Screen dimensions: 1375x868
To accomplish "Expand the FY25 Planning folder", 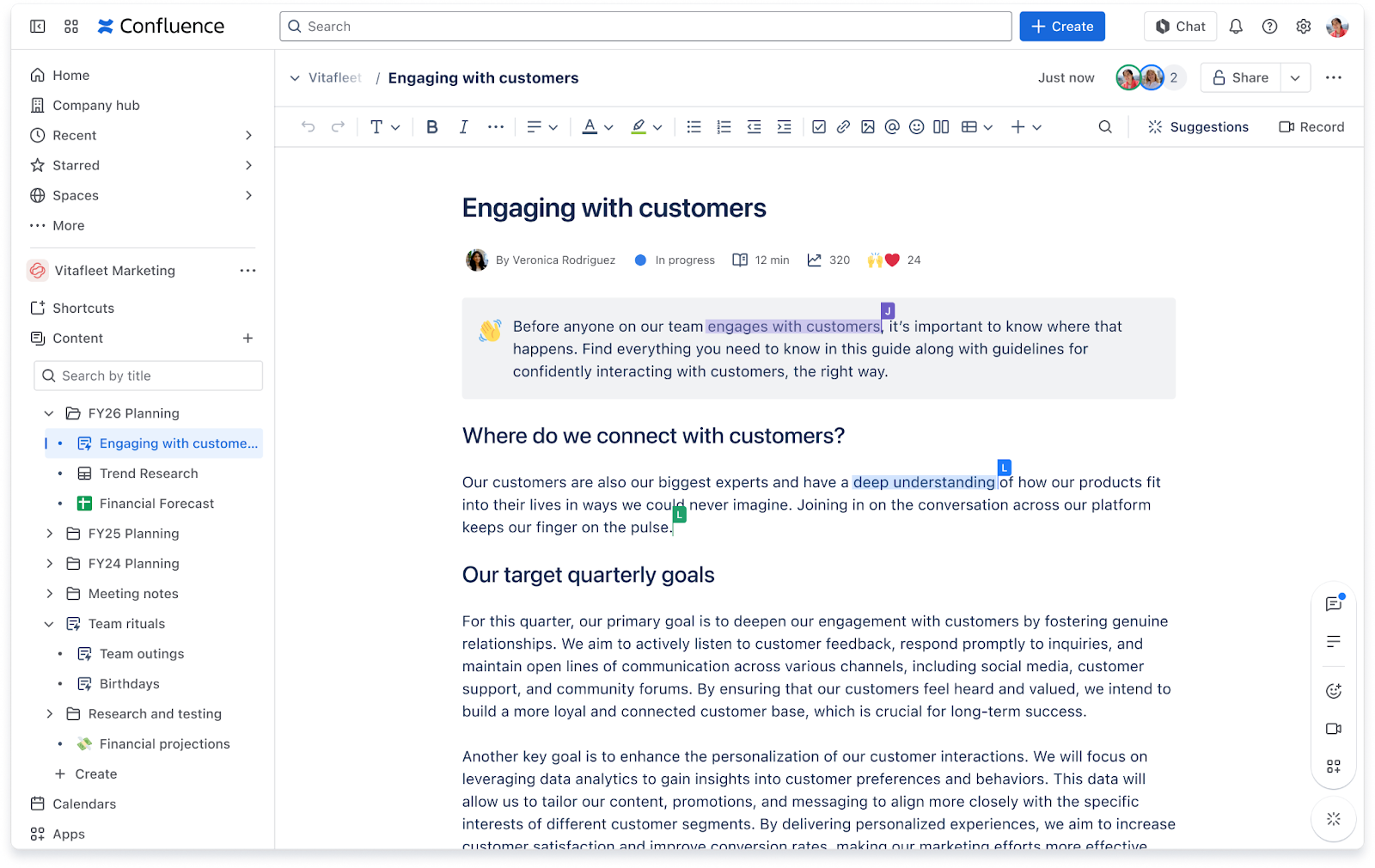I will (x=49, y=533).
